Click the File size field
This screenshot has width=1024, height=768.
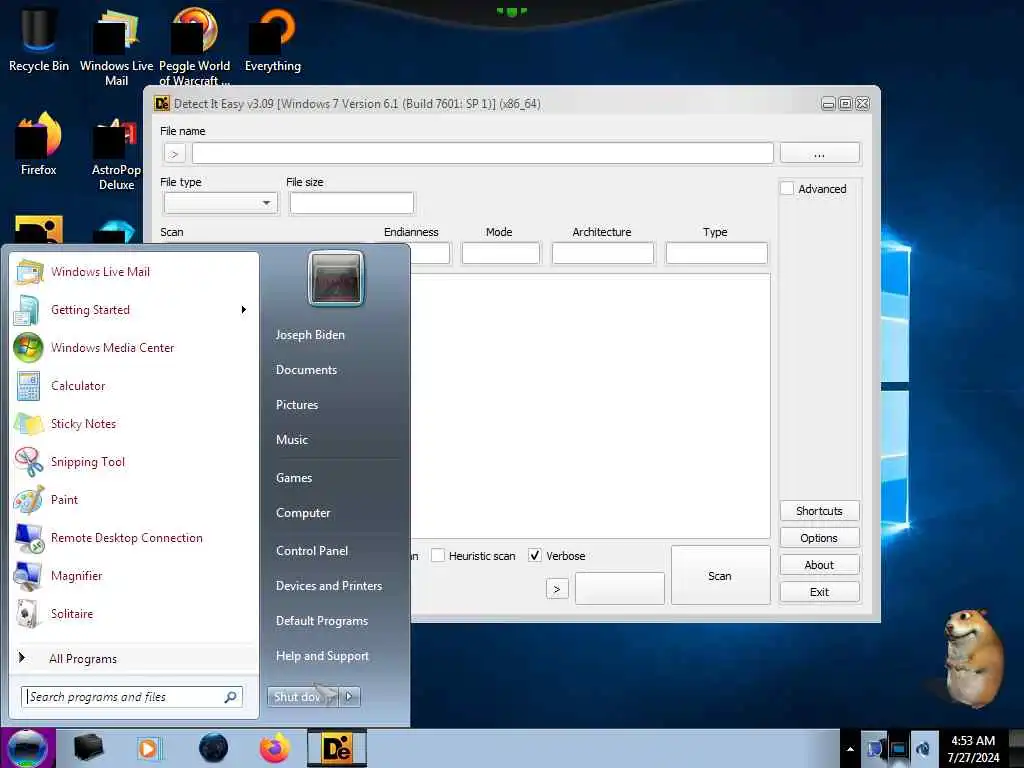tap(352, 203)
